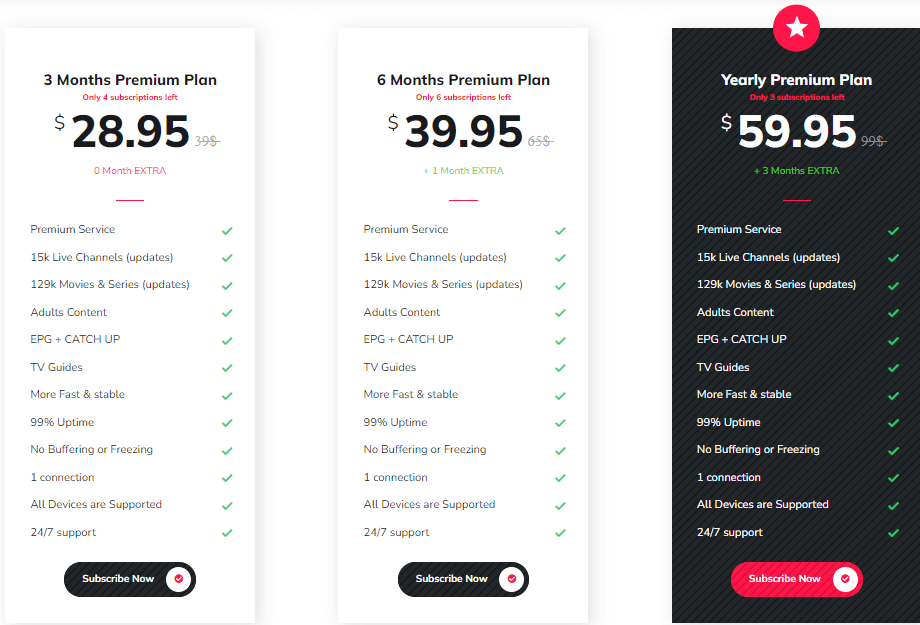Click TV Guides checkmark in Yearly plan
Viewport: 920px width, 625px height.
894,368
